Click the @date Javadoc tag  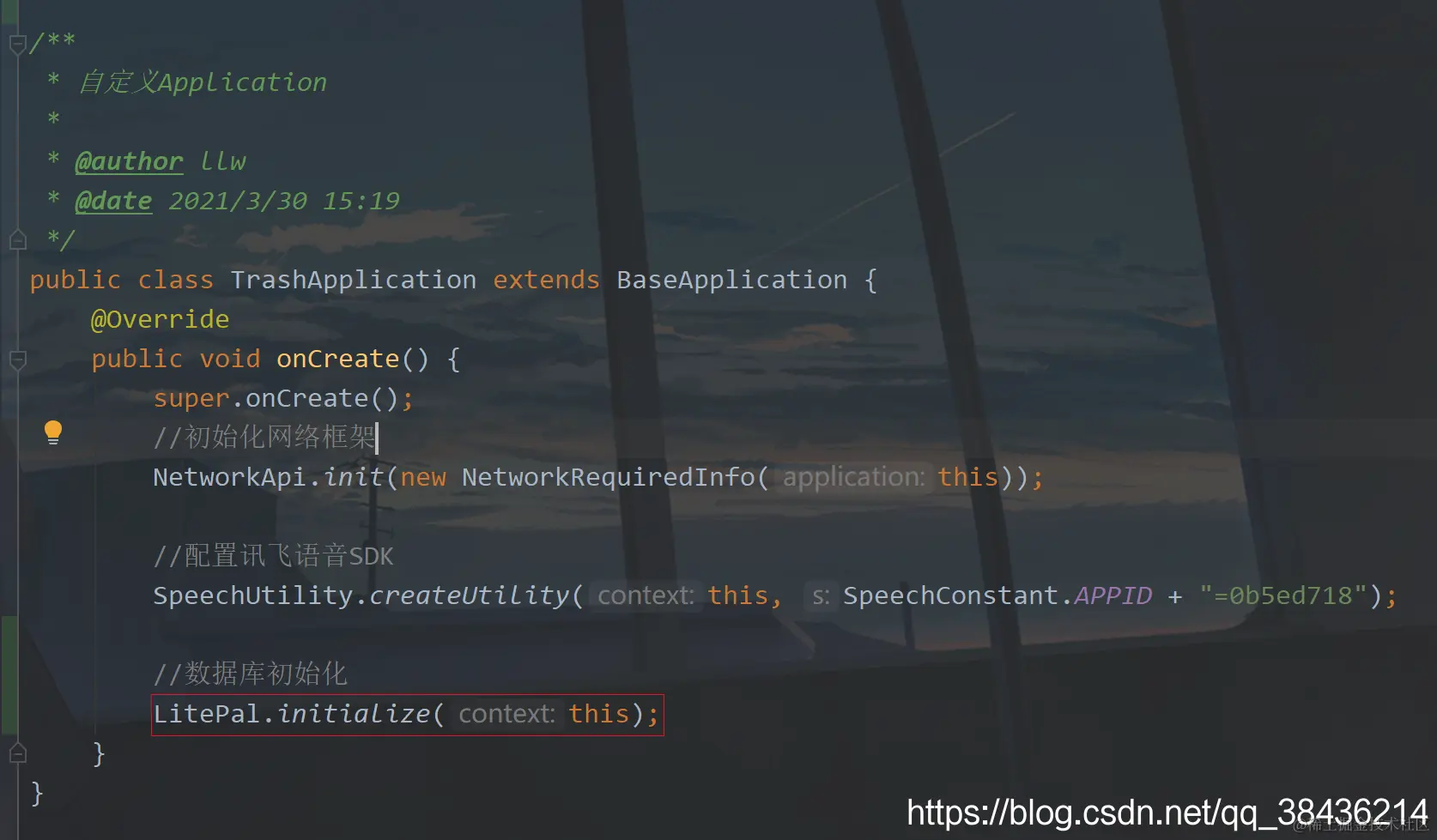[113, 201]
